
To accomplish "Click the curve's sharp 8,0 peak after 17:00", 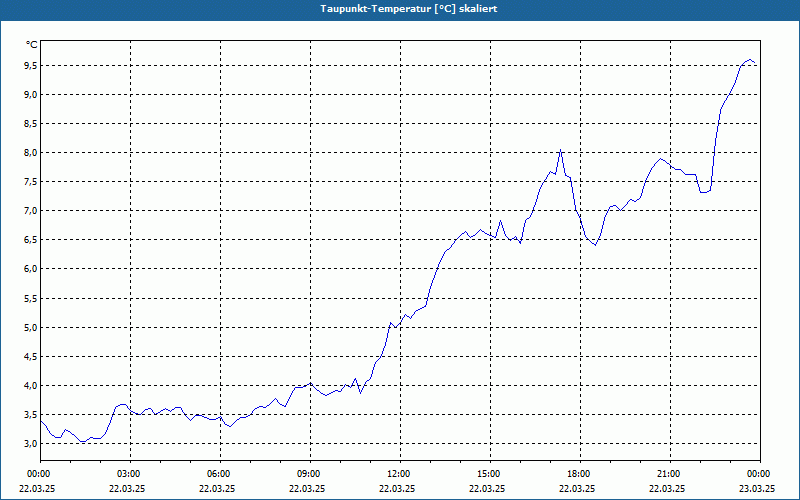I will pos(560,150).
